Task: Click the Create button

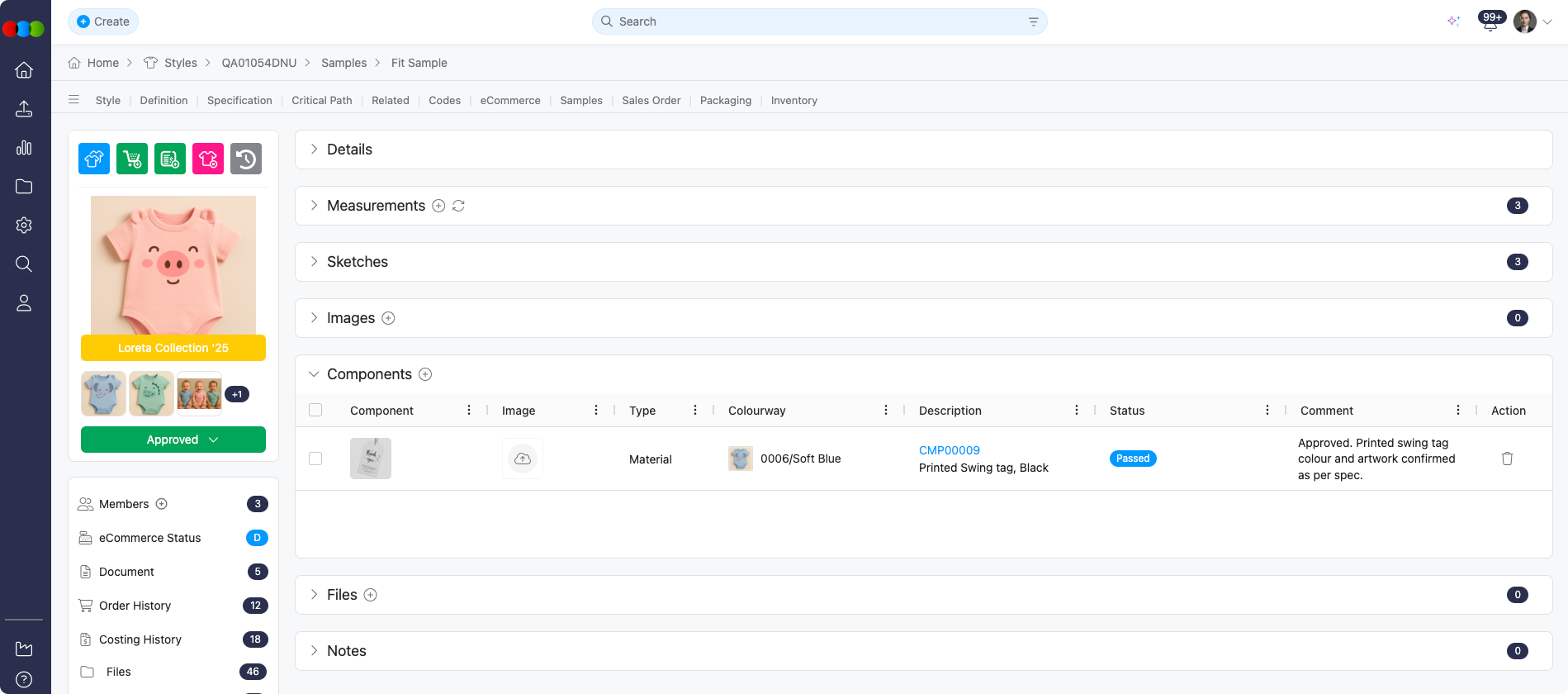Action: (103, 21)
